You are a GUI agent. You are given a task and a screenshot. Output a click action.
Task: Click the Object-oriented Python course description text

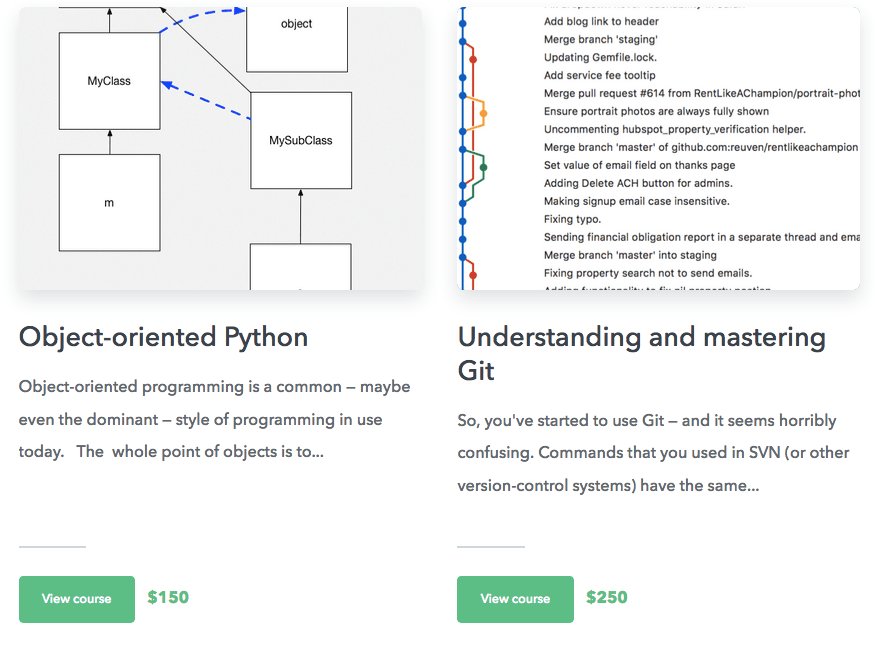pos(215,419)
